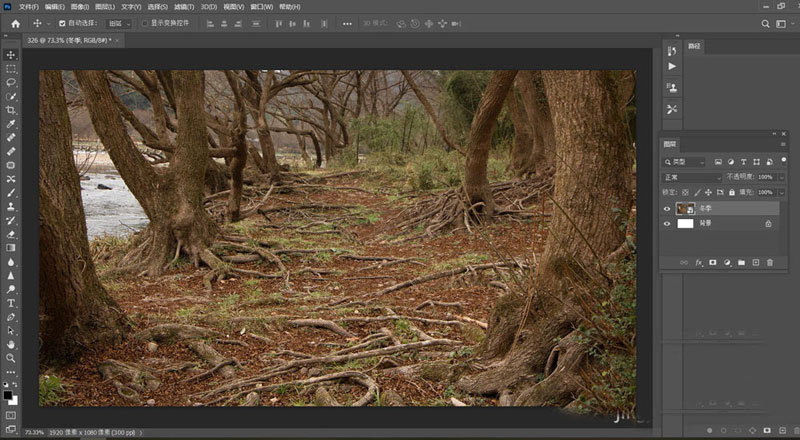Switch to the 路径 panel tab
This screenshot has width=800, height=440.
(x=695, y=46)
